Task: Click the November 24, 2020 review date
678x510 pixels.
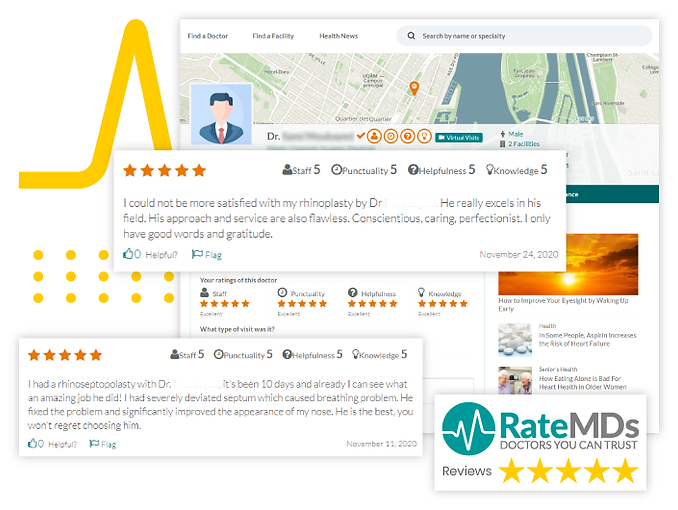Action: [519, 254]
